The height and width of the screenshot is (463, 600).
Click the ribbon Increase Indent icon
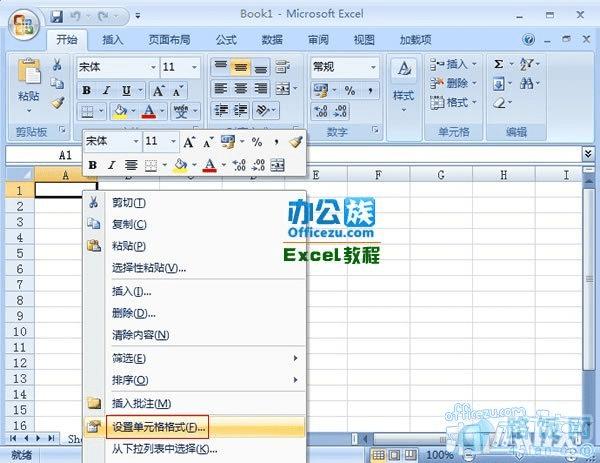[x=240, y=110]
